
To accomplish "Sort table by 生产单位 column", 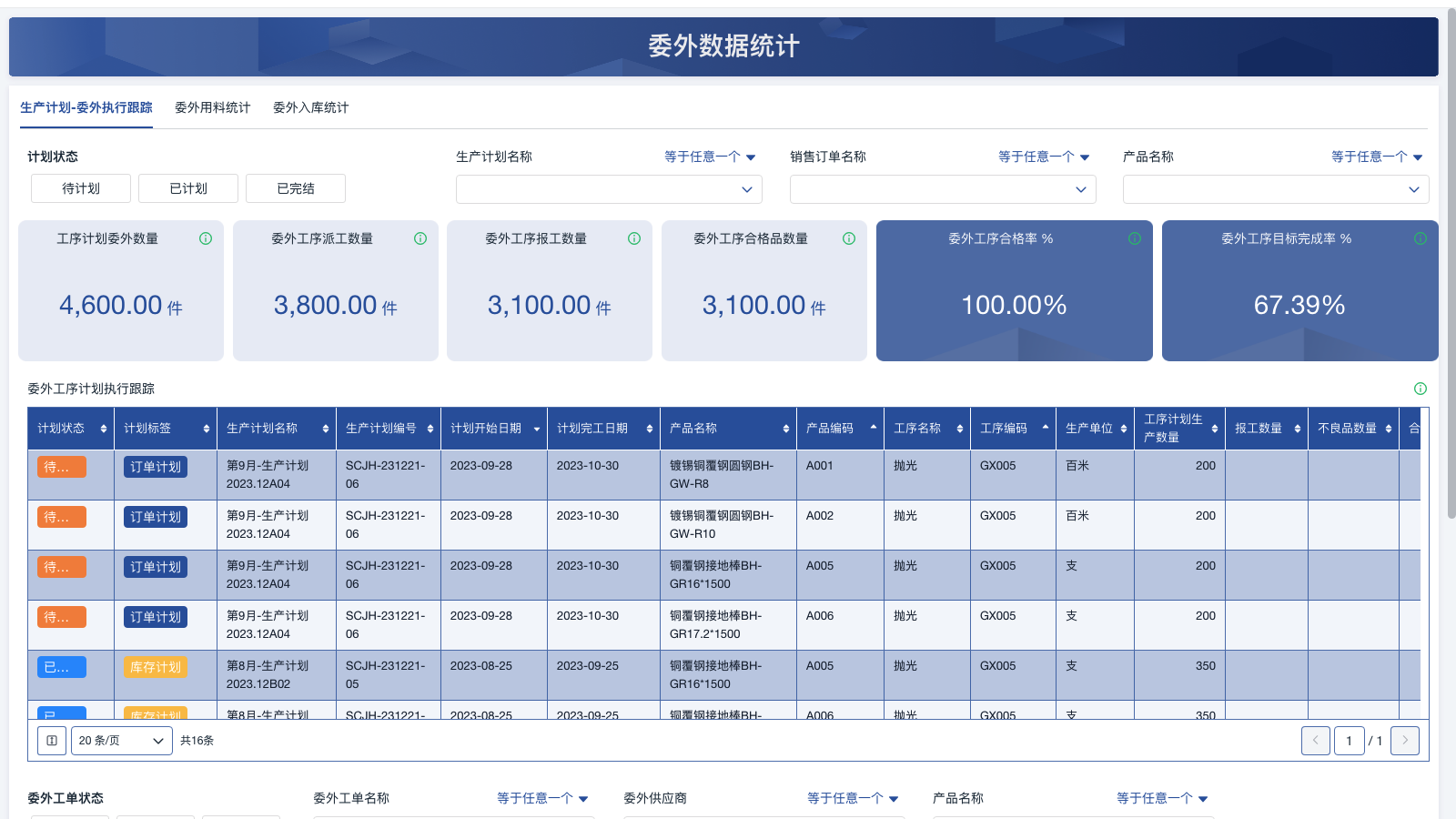I will coord(1124,429).
